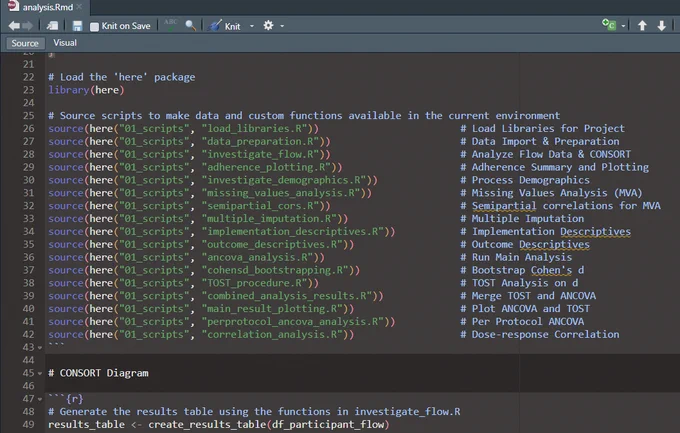Viewport: 680px width, 433px height.
Task: Click the "correlation_analysis.R" source line
Action: [x=201, y=335]
